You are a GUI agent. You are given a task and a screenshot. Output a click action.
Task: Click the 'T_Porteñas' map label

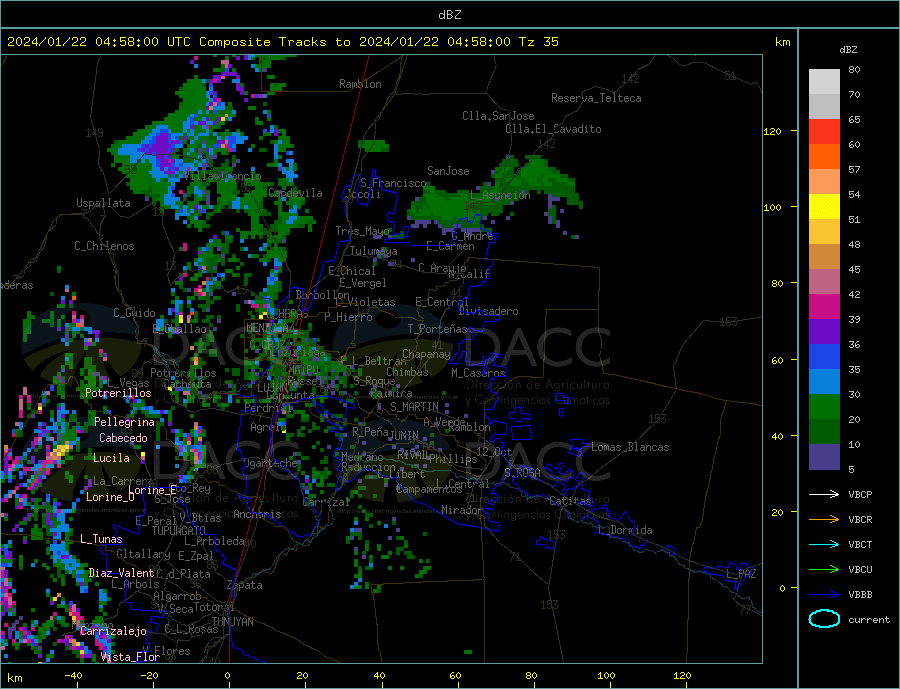pos(437,329)
